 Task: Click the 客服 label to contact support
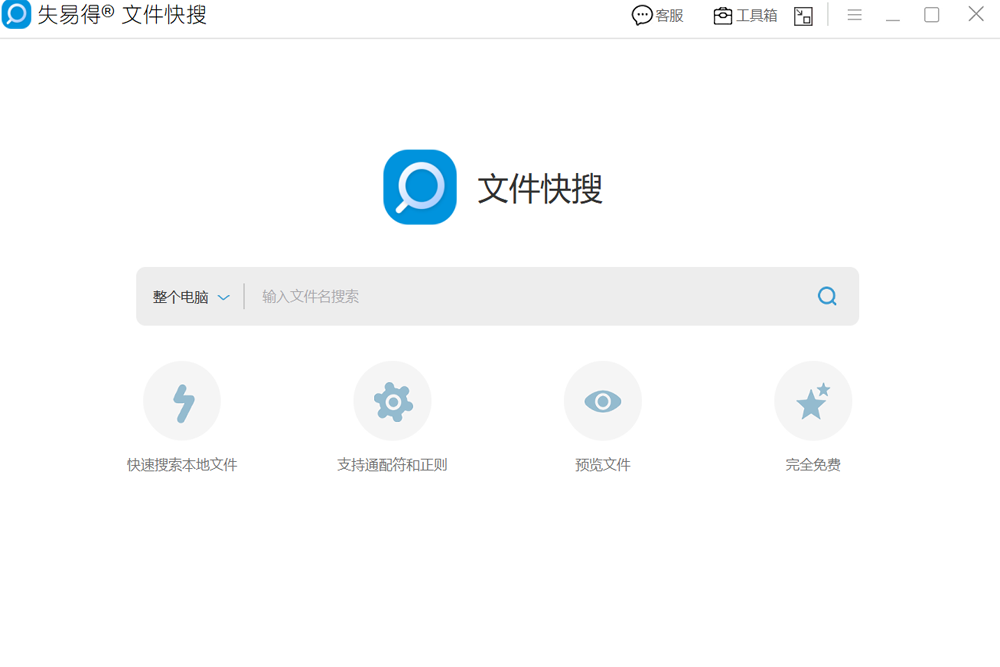point(668,15)
